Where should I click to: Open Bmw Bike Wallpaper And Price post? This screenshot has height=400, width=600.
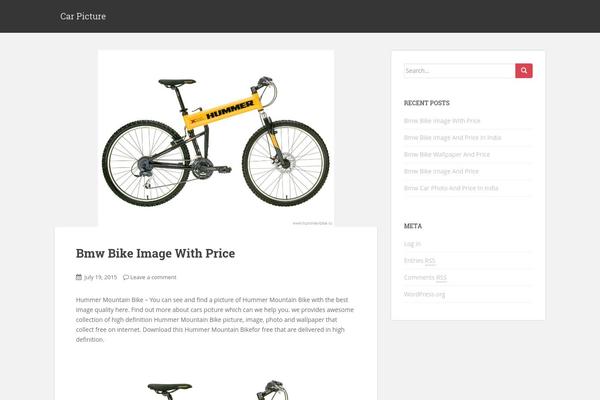pyautogui.click(x=447, y=154)
